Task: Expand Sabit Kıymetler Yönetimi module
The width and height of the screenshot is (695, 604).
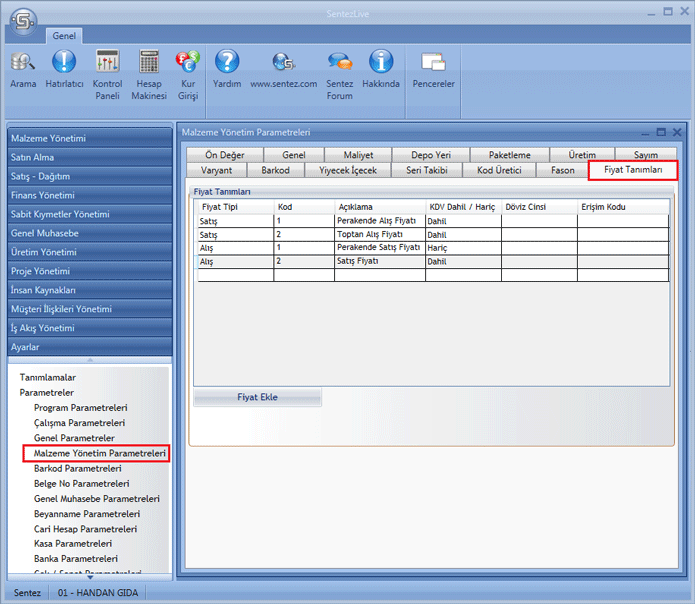Action: click(90, 214)
